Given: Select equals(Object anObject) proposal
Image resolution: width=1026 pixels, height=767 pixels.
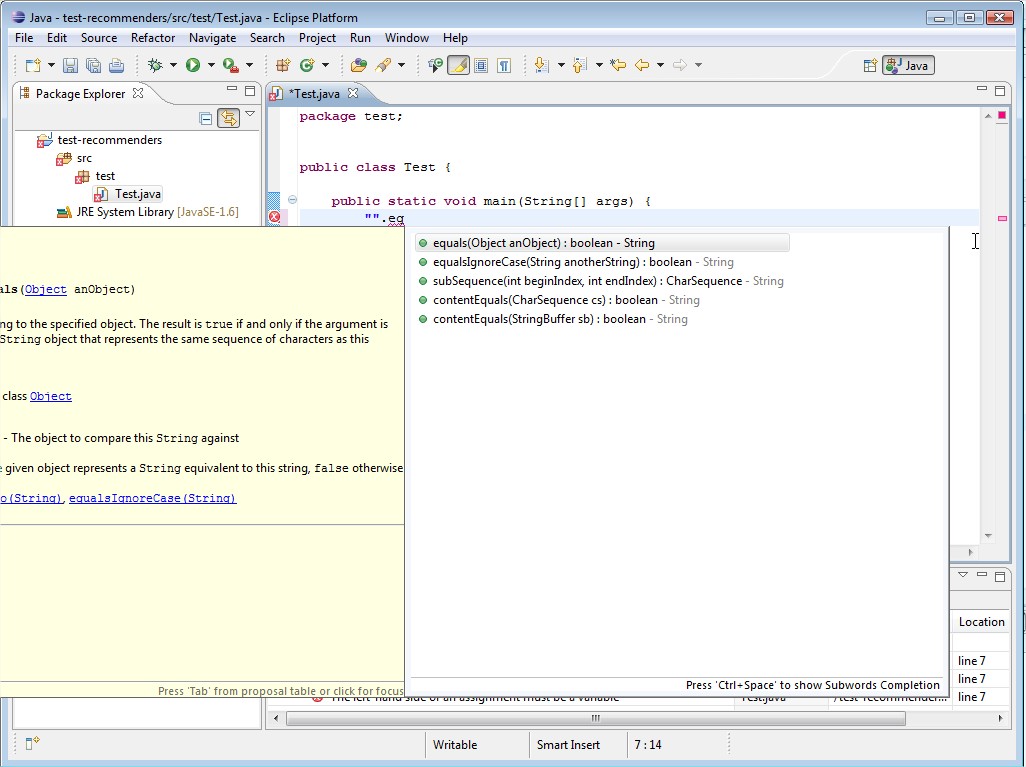Looking at the screenshot, I should tap(602, 243).
